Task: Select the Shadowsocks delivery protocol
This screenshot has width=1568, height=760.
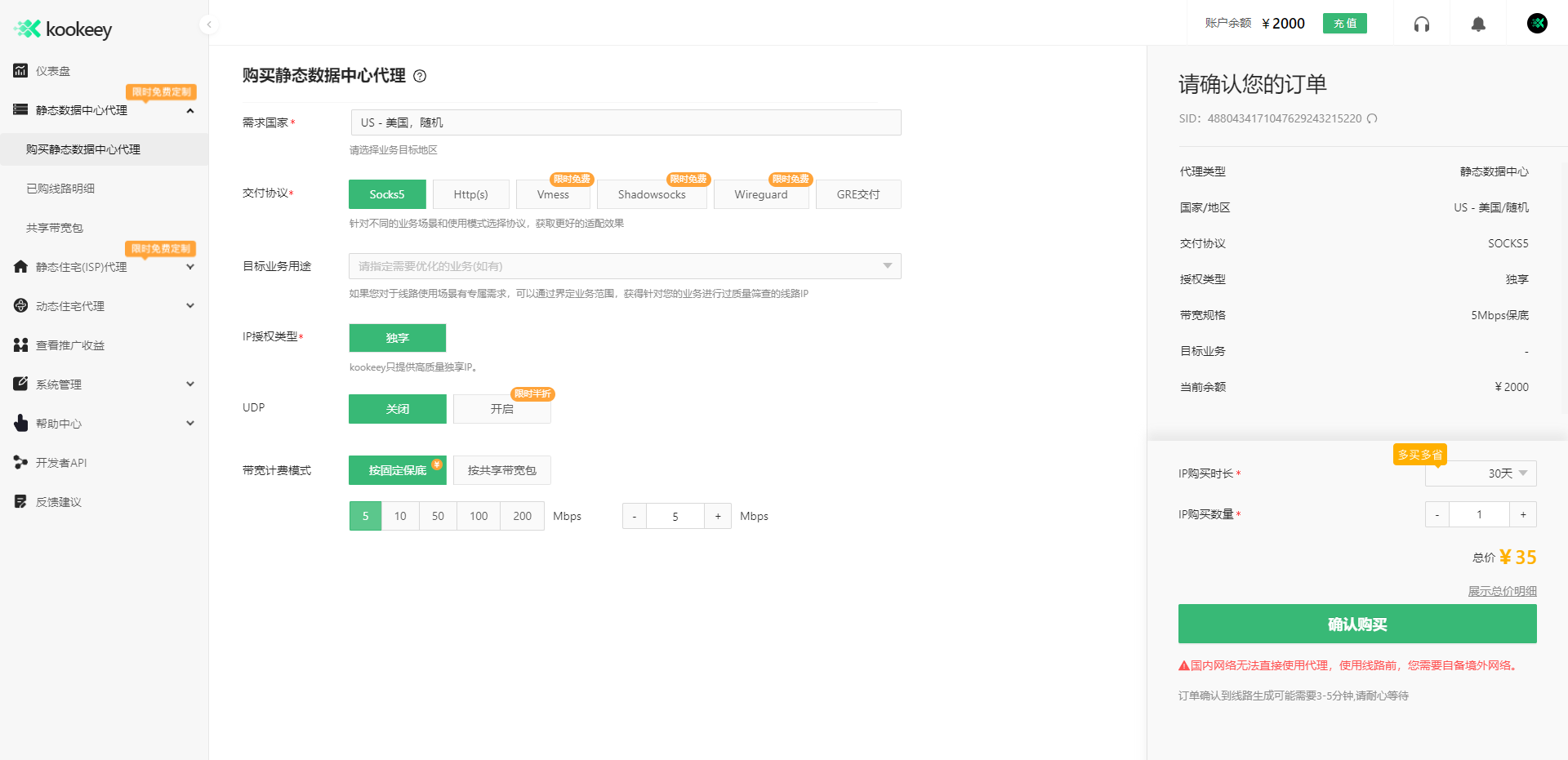Action: [x=652, y=194]
